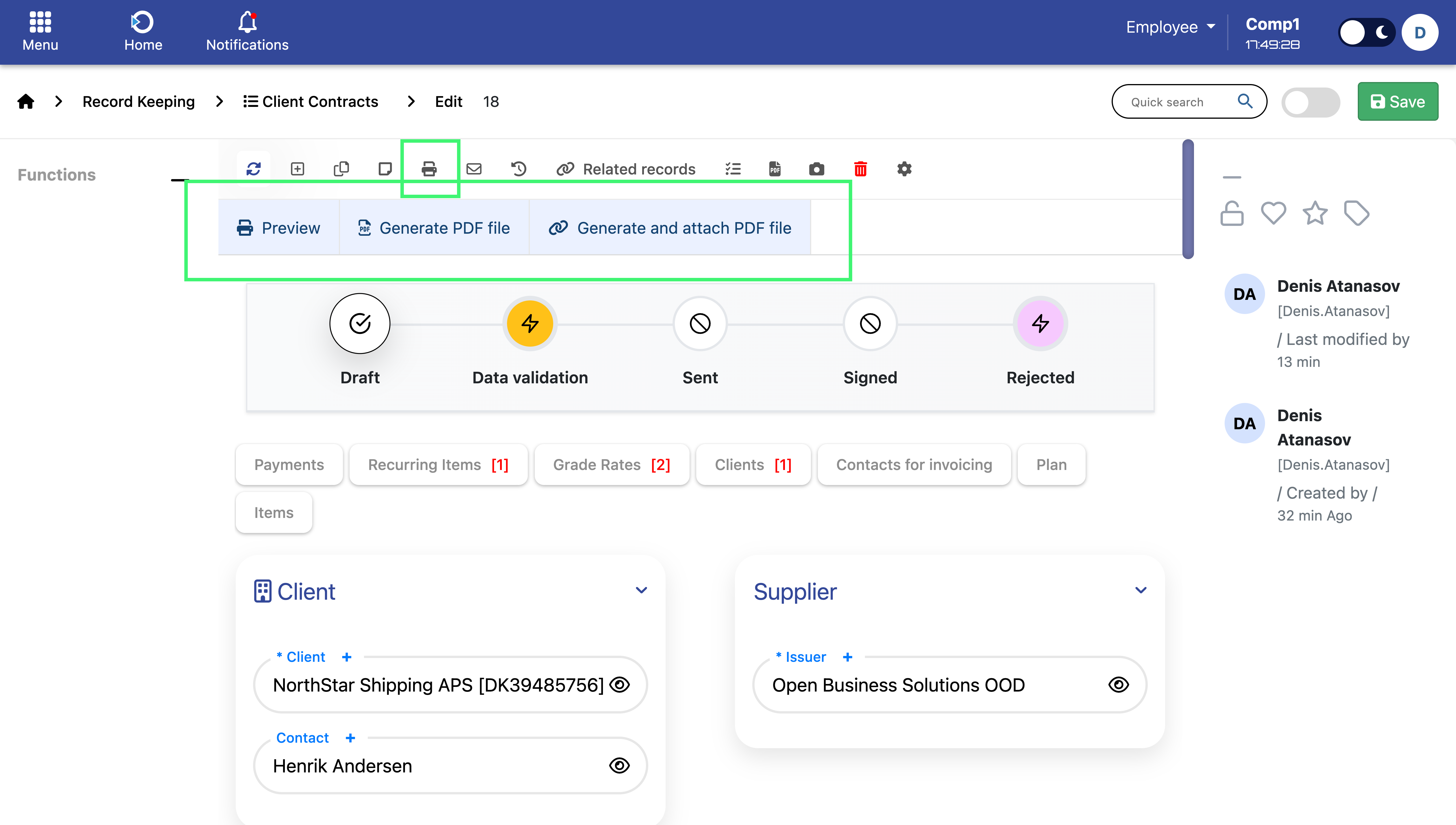The height and width of the screenshot is (825, 1456).
Task: Open the gear settings icon
Action: (904, 169)
